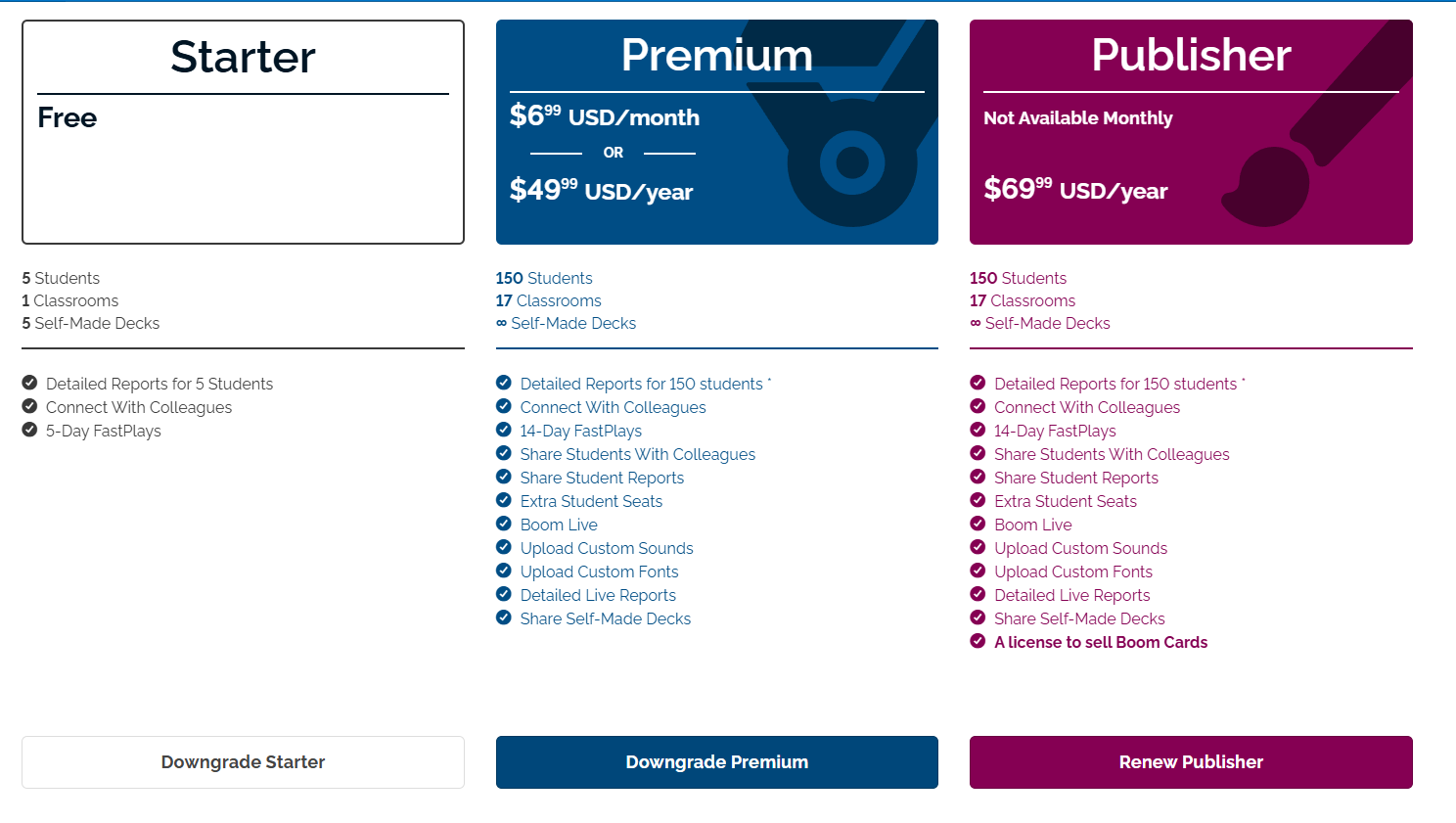Click the checkmark next to Connect With Colleagues in Starter
Screen dimensions: 1456x823
click(29, 406)
